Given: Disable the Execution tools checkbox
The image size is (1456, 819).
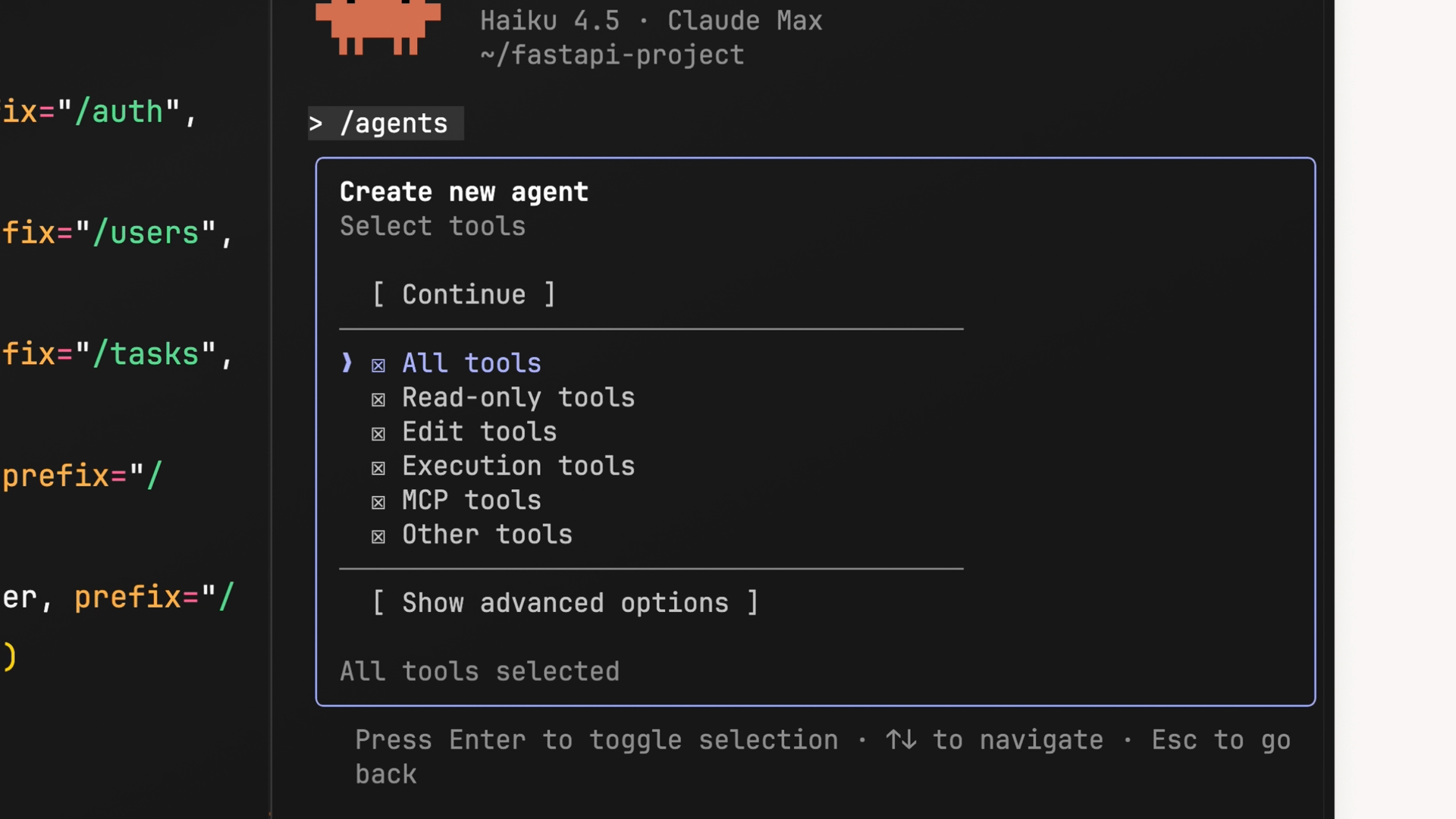Looking at the screenshot, I should pos(378,467).
